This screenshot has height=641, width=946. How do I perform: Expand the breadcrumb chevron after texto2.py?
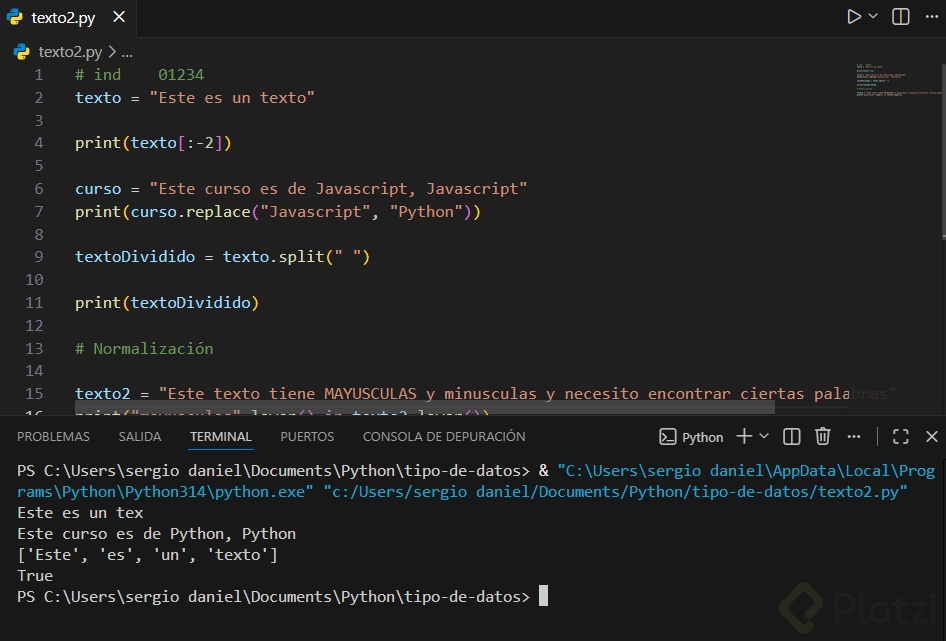point(111,52)
